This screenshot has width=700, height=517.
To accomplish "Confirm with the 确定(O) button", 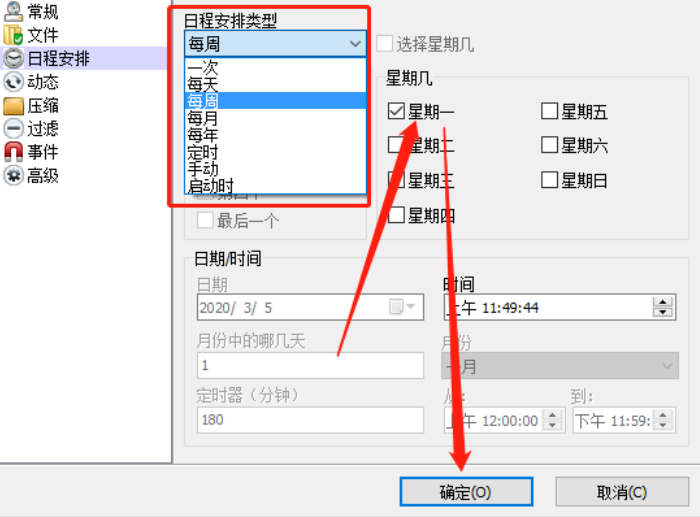I will tap(466, 492).
